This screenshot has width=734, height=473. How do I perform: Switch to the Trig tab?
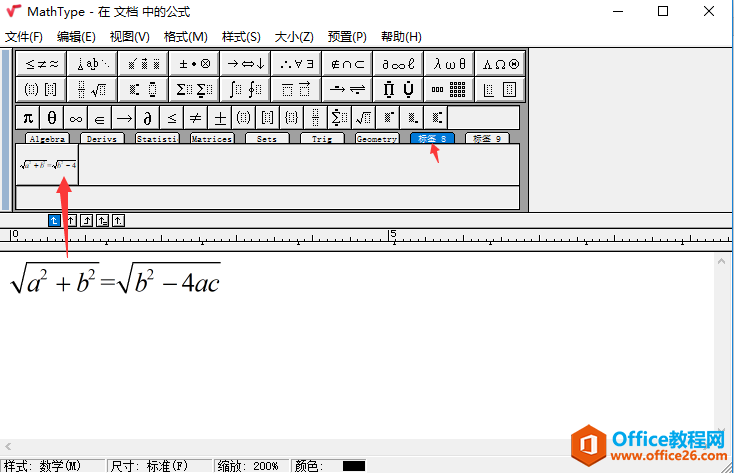pyautogui.click(x=322, y=139)
